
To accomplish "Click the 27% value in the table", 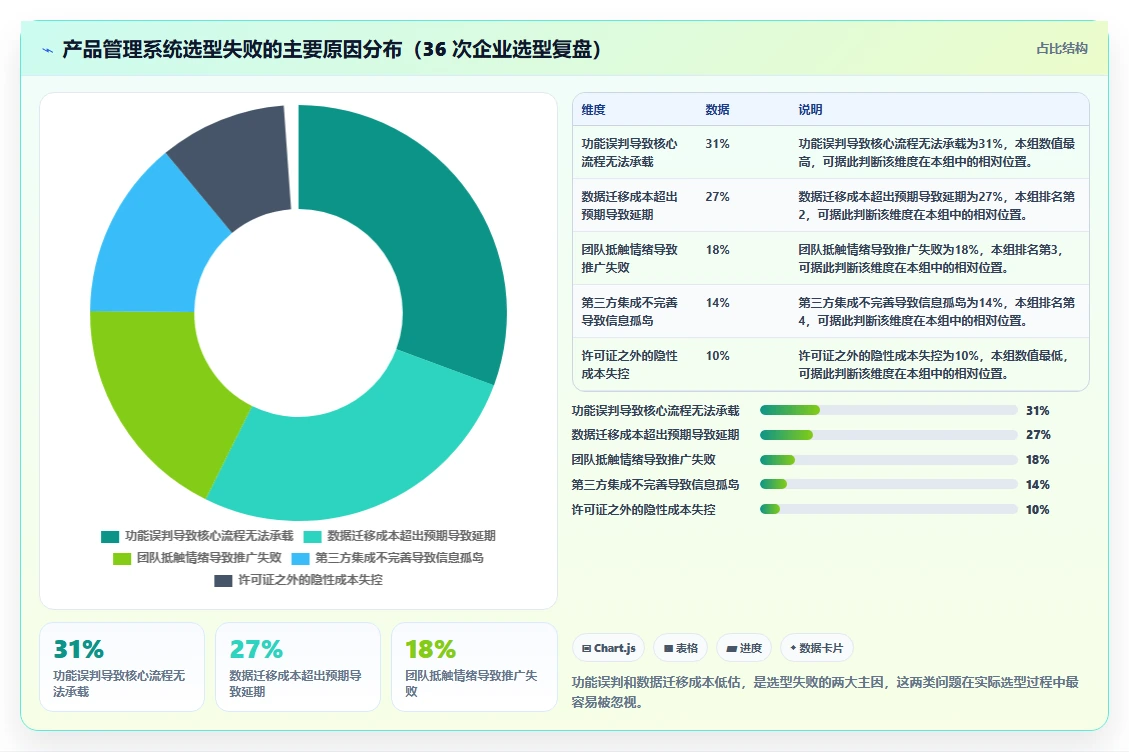I will click(717, 197).
